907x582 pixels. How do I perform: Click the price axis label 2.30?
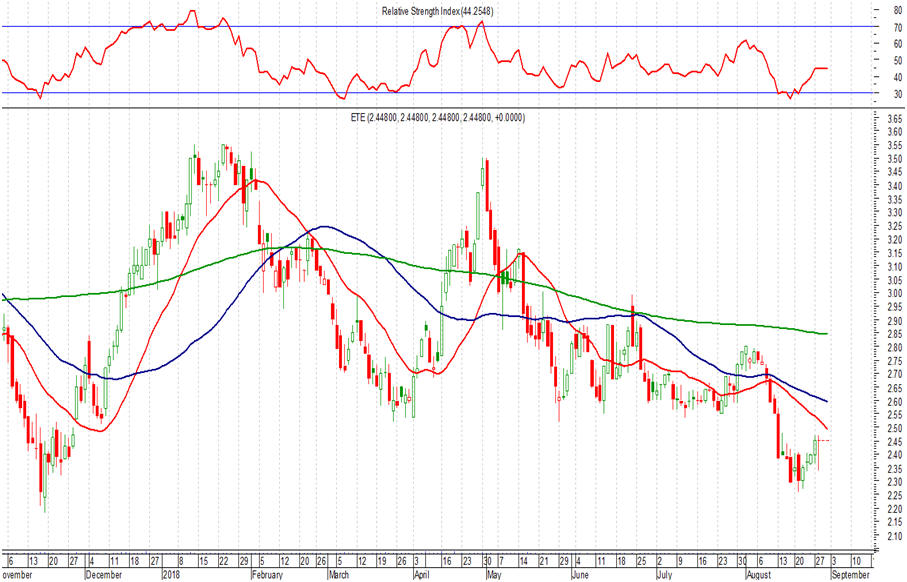[x=894, y=482]
